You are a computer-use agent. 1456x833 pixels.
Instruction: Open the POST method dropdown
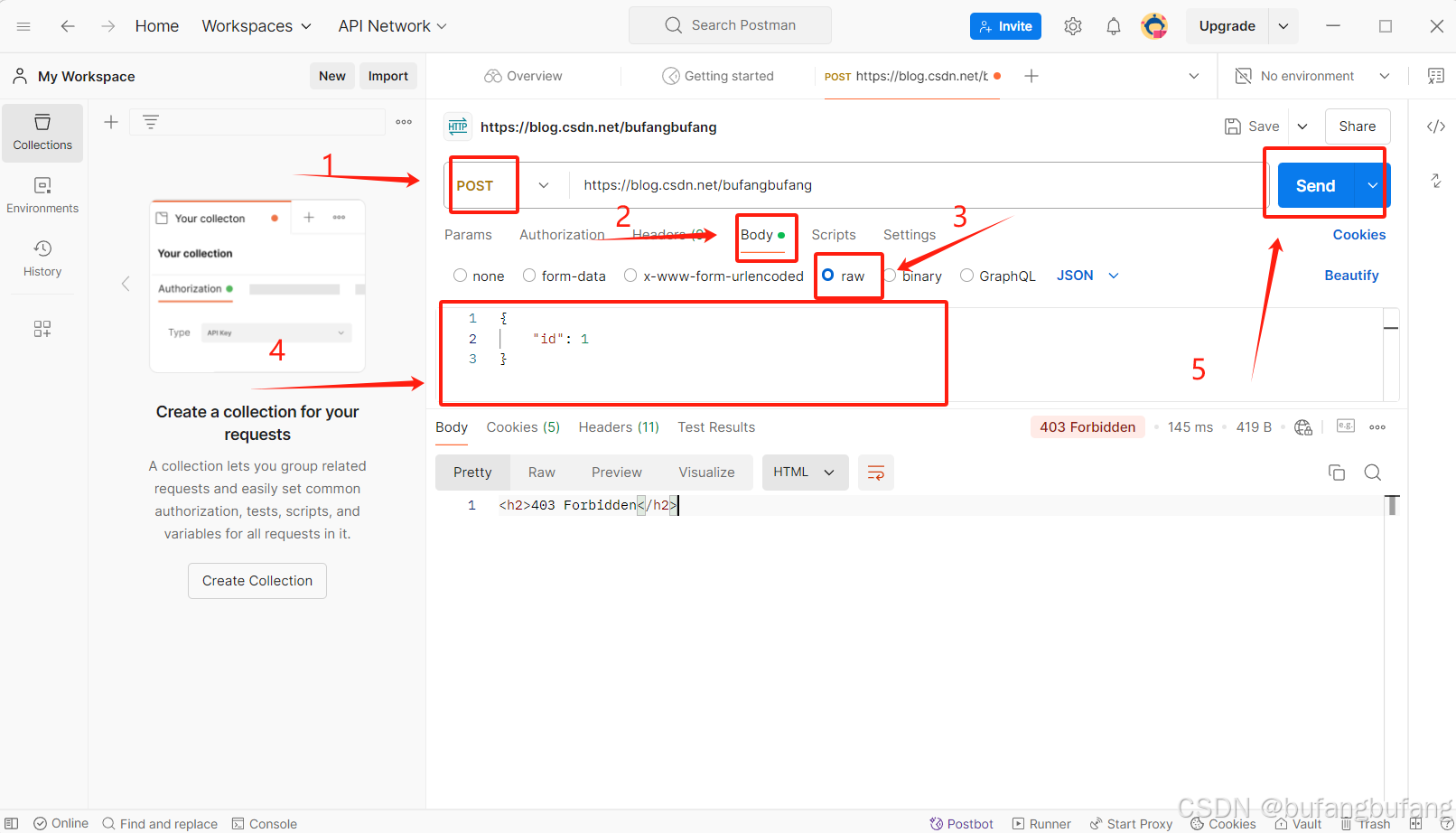[544, 185]
